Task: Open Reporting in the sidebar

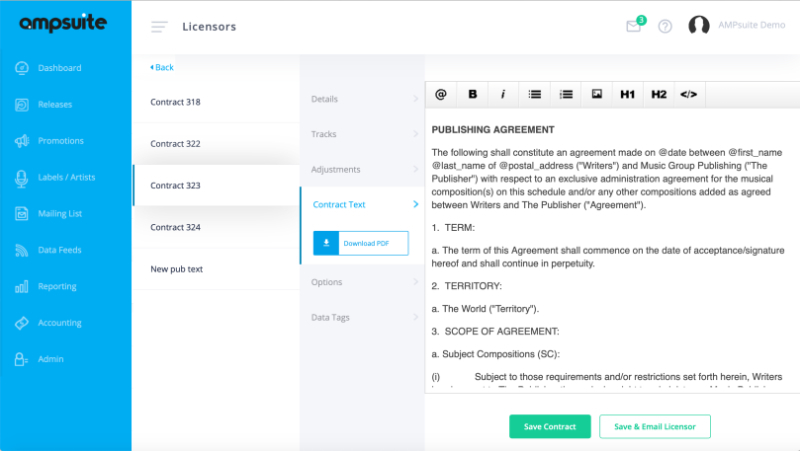Action: tap(57, 287)
